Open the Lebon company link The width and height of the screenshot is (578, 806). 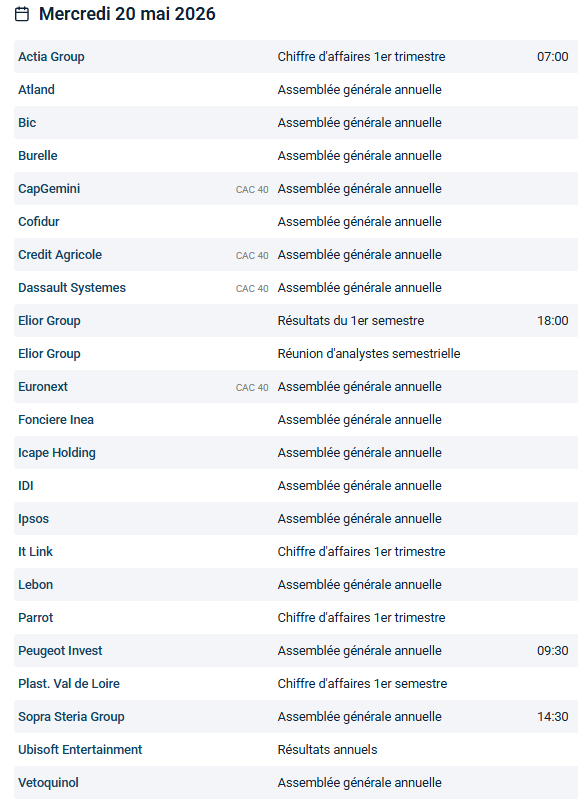(35, 584)
